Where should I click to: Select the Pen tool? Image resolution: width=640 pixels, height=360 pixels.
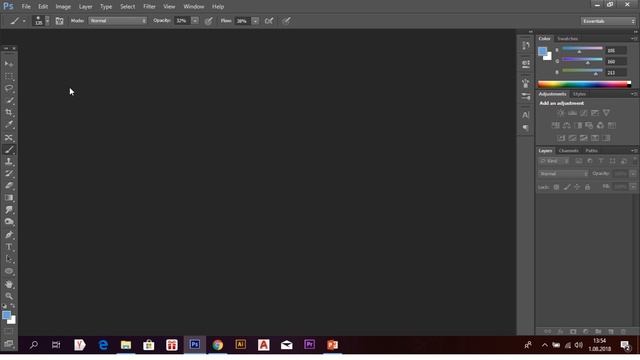(x=9, y=235)
